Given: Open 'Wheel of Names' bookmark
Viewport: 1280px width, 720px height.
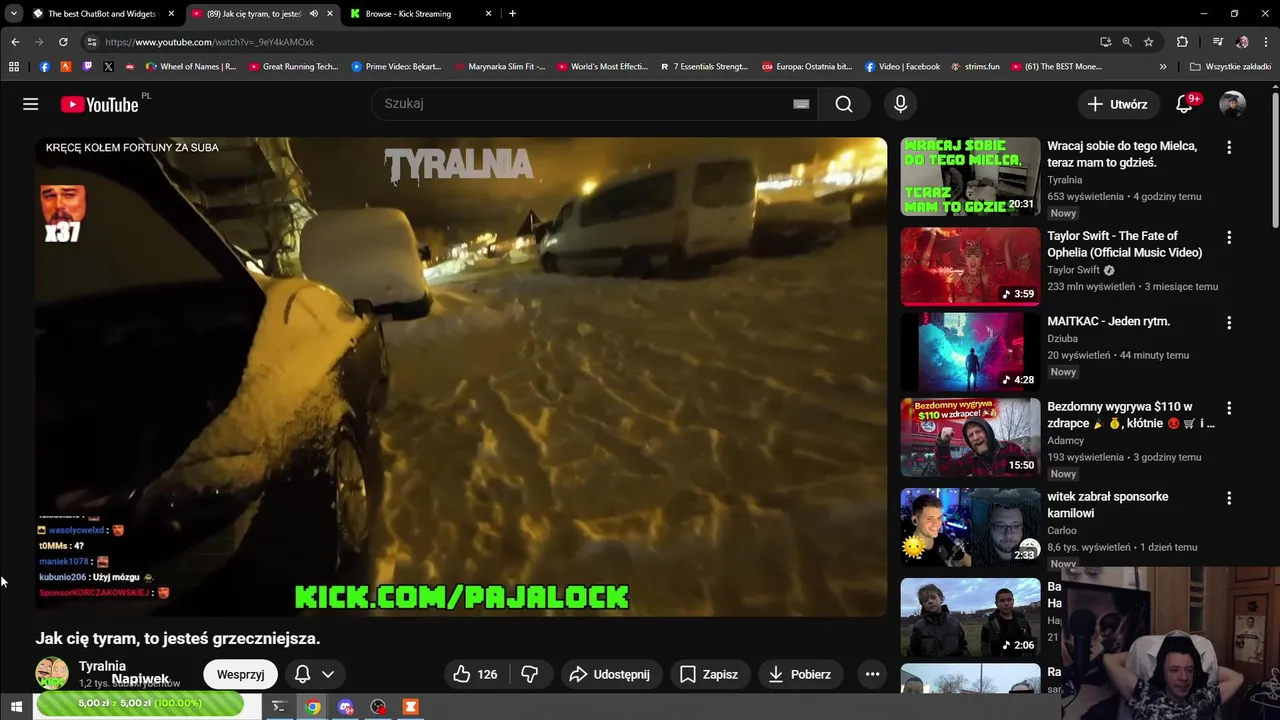Looking at the screenshot, I should [191, 67].
